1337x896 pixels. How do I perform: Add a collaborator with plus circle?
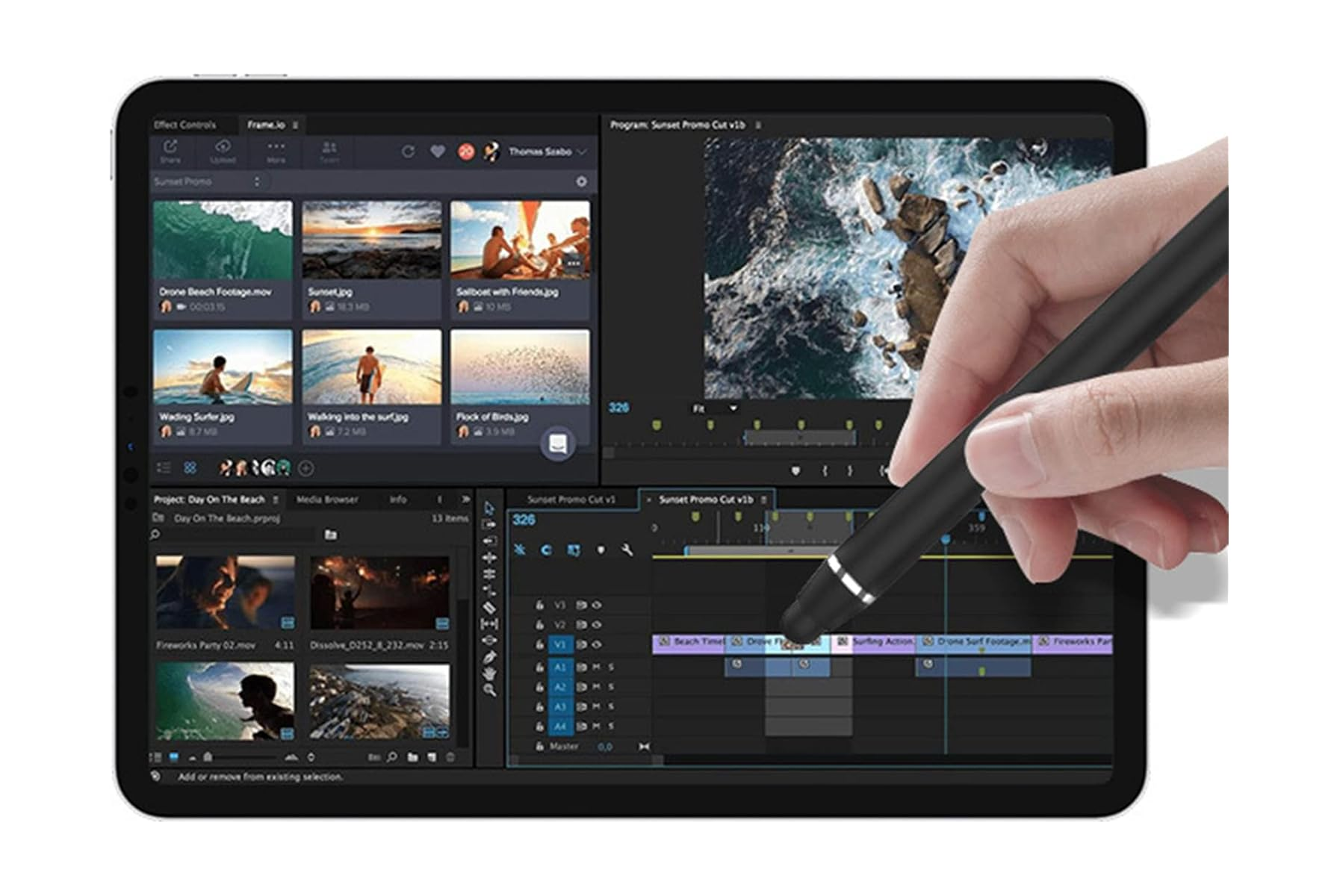point(306,468)
